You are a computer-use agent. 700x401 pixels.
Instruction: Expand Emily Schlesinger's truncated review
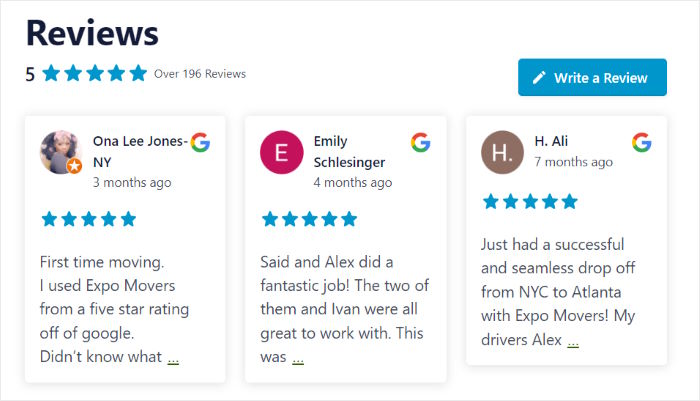(x=298, y=357)
